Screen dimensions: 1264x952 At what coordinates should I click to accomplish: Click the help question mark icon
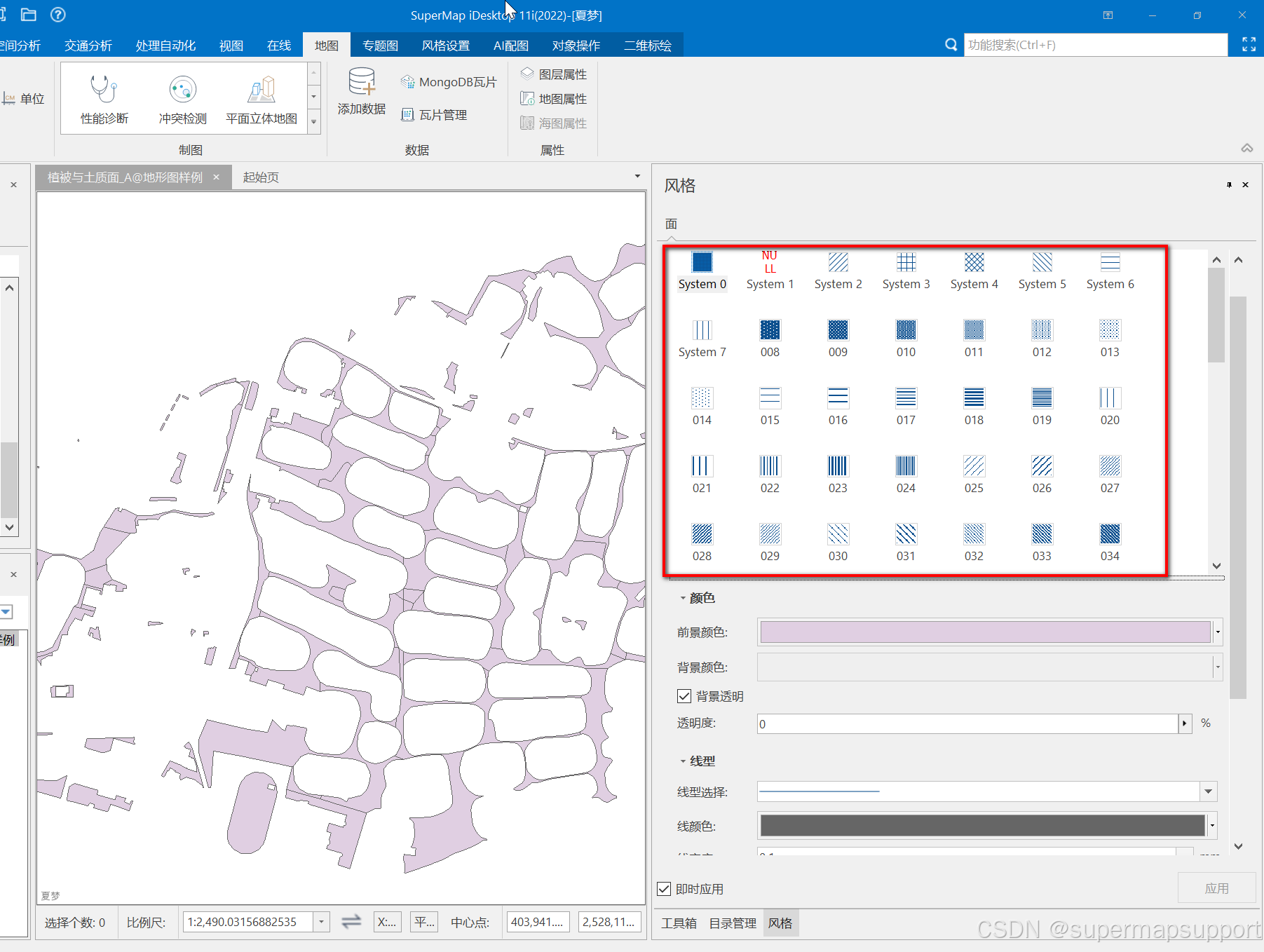click(58, 15)
